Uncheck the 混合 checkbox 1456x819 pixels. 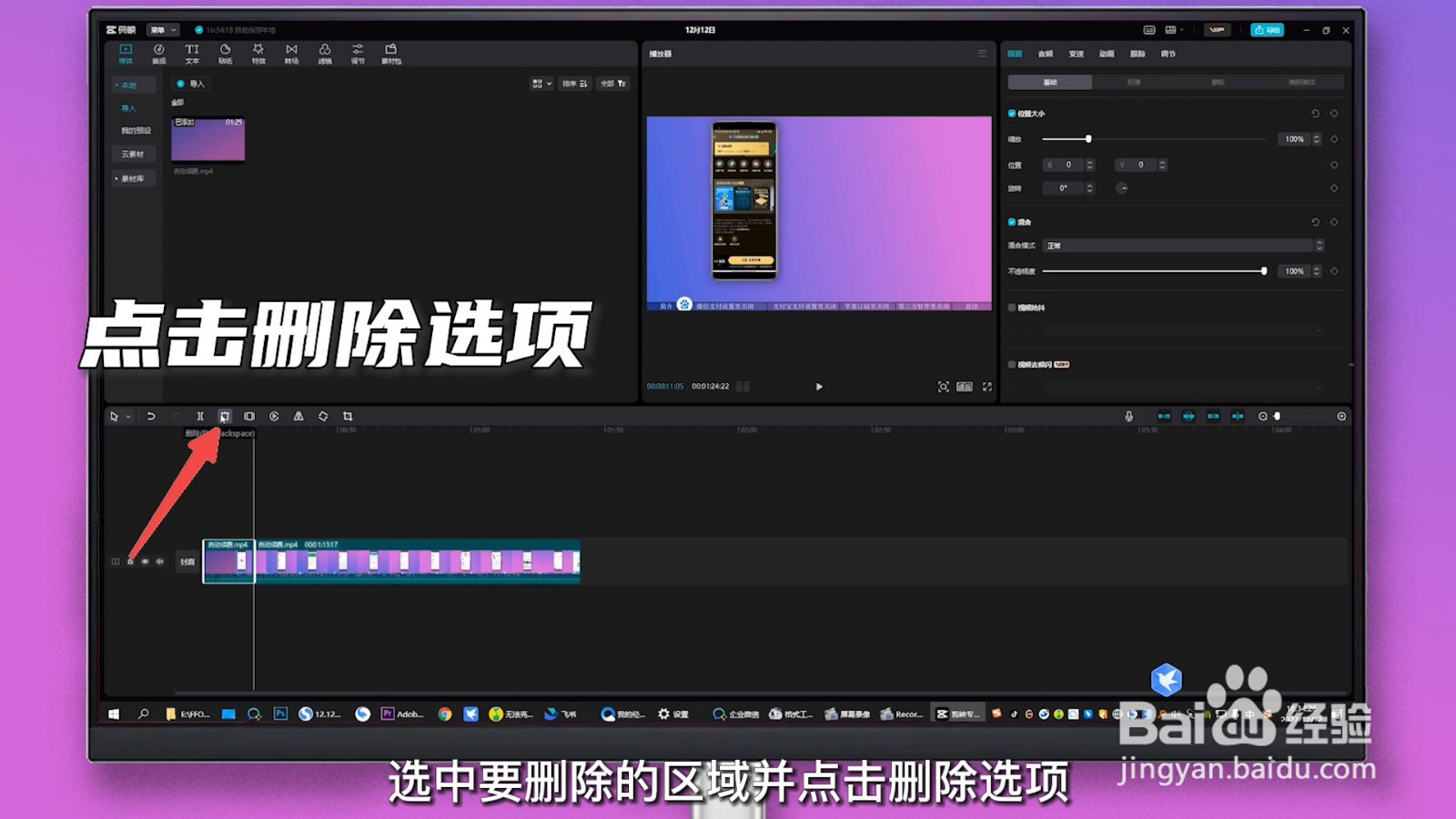(1012, 221)
